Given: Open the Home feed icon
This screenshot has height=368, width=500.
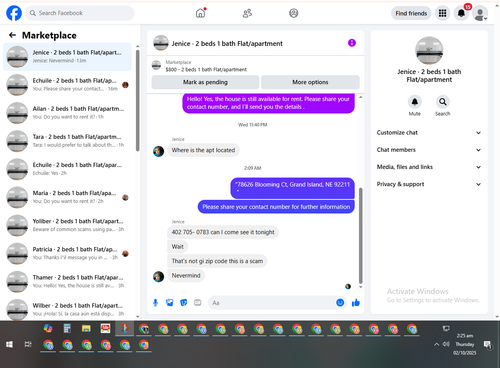Looking at the screenshot, I should [200, 13].
